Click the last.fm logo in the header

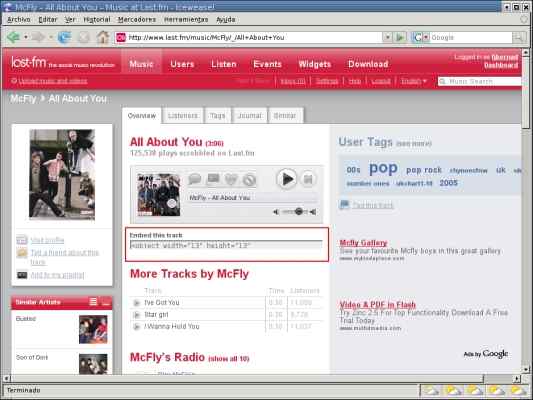click(x=28, y=63)
